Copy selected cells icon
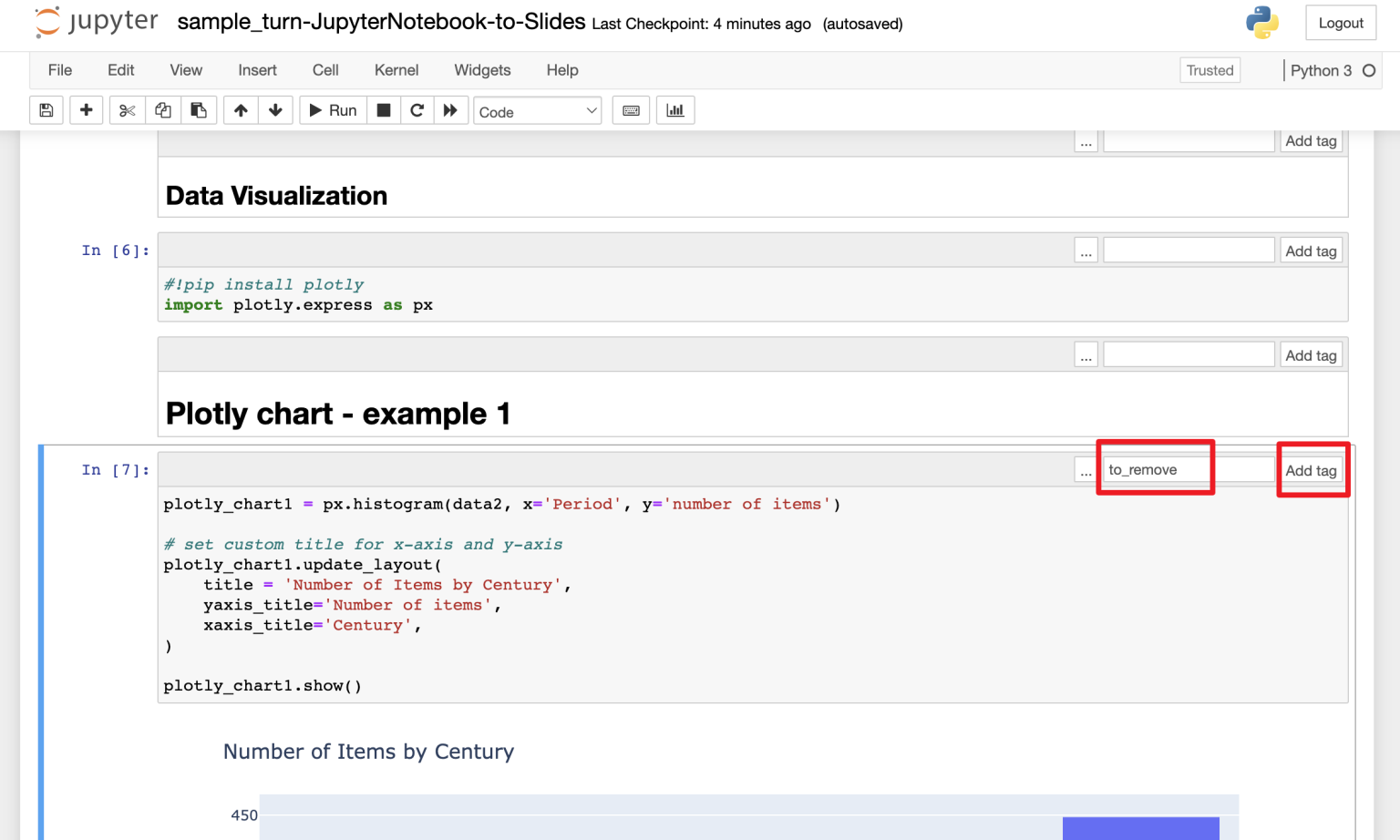The height and width of the screenshot is (840, 1400). [x=163, y=110]
